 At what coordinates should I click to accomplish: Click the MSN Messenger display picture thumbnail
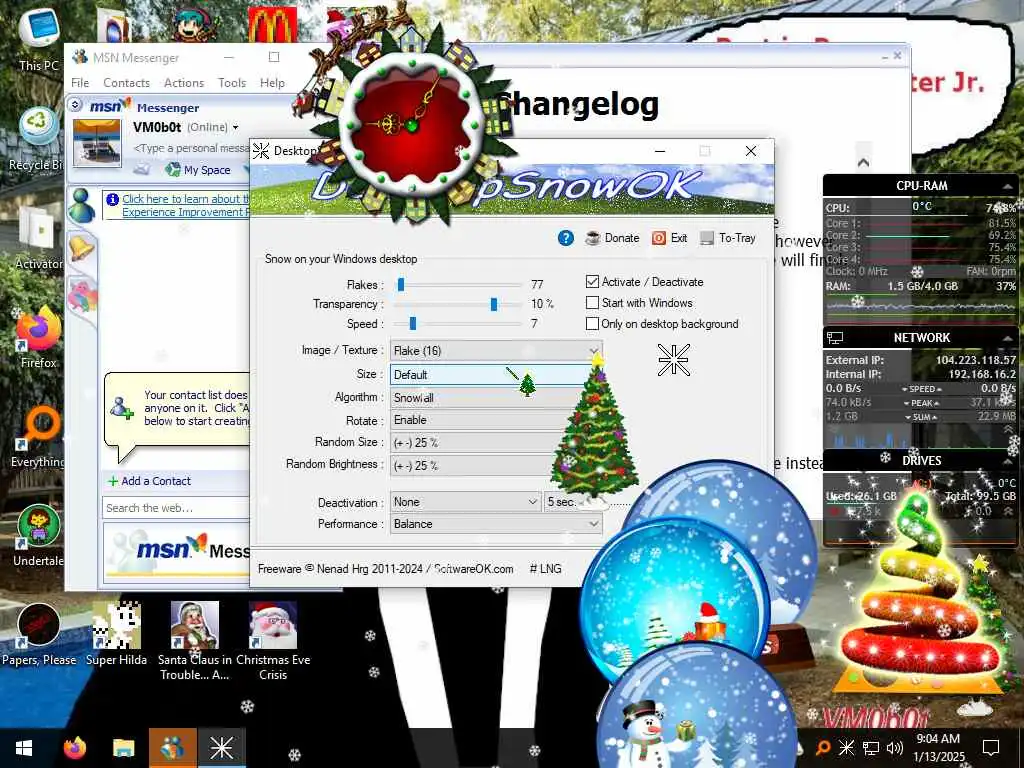97,144
